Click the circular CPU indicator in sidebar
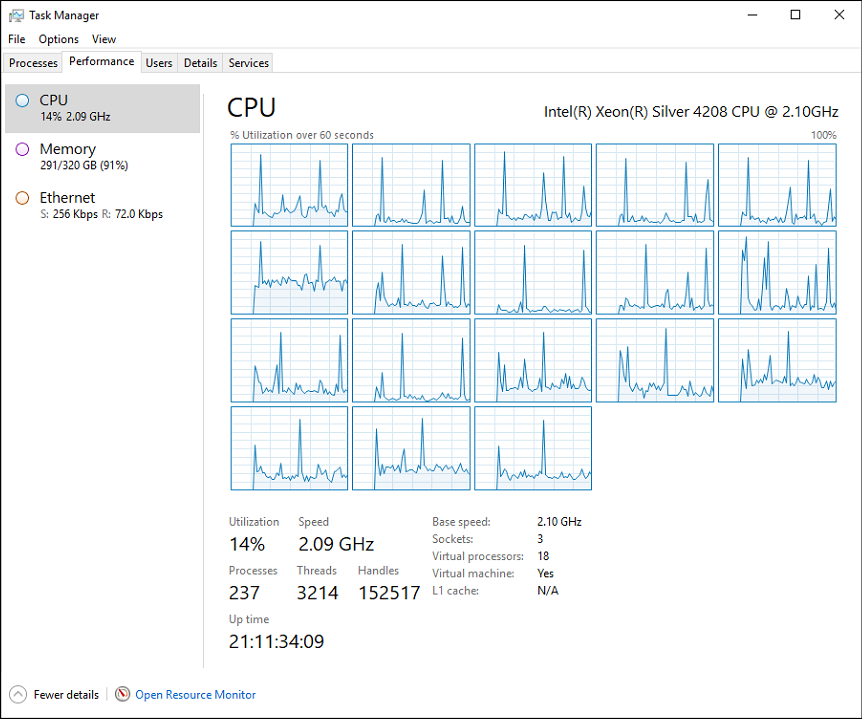862x719 pixels. (22, 100)
